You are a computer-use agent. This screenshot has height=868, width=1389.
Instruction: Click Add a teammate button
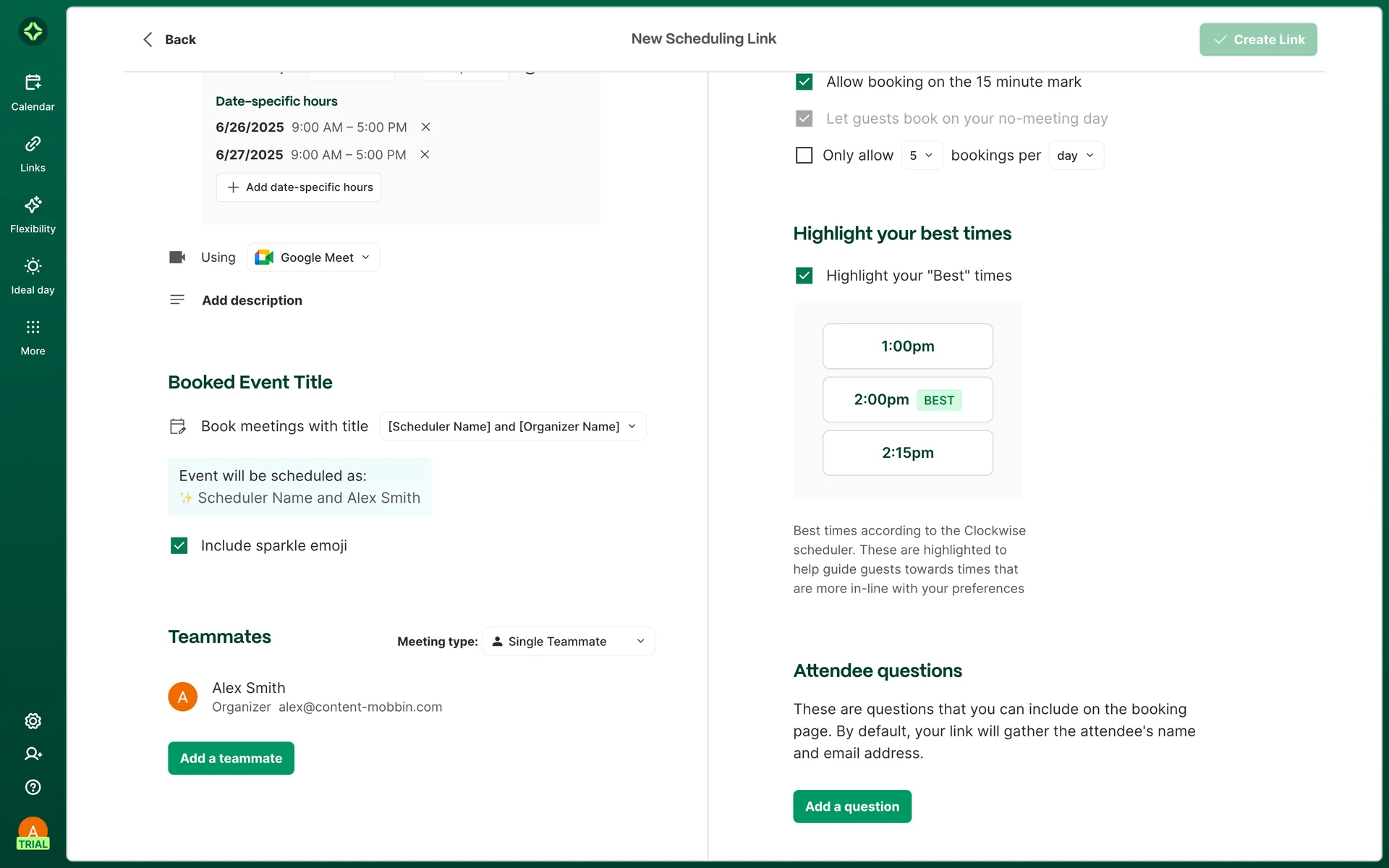[231, 758]
